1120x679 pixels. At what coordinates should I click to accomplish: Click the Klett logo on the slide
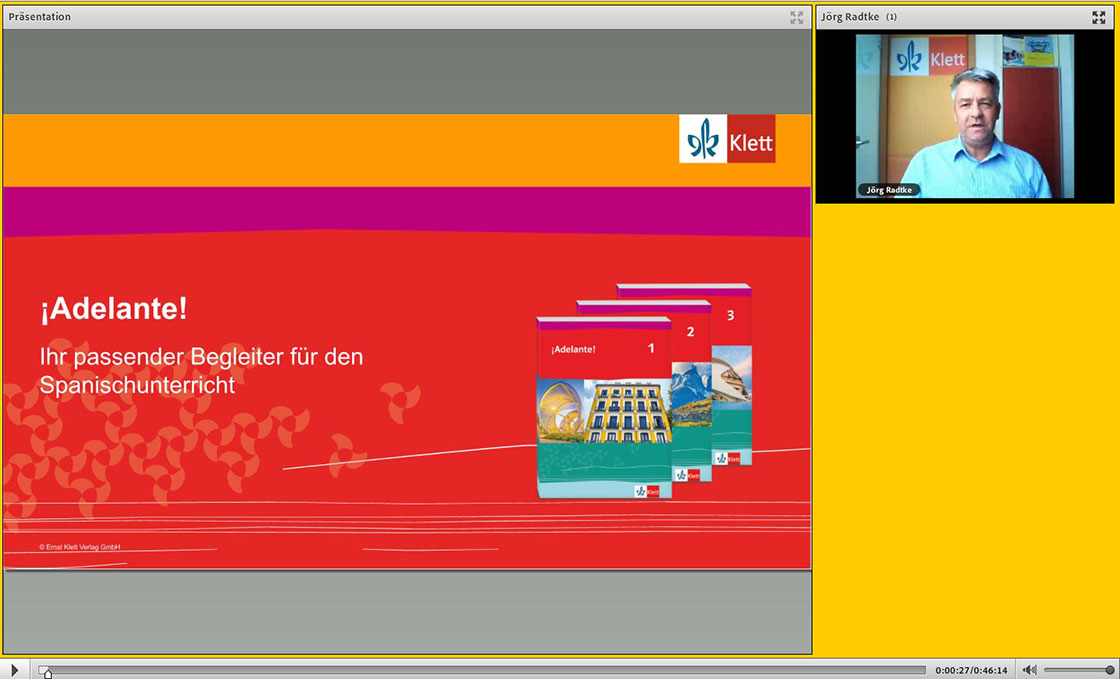pos(727,139)
